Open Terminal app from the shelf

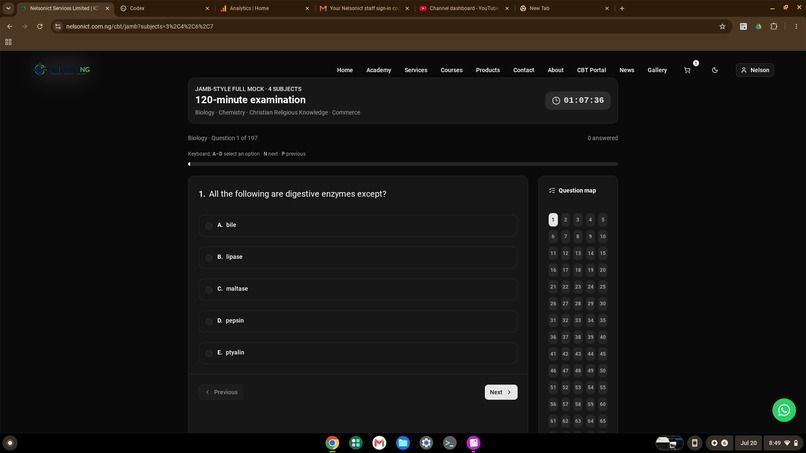click(450, 443)
